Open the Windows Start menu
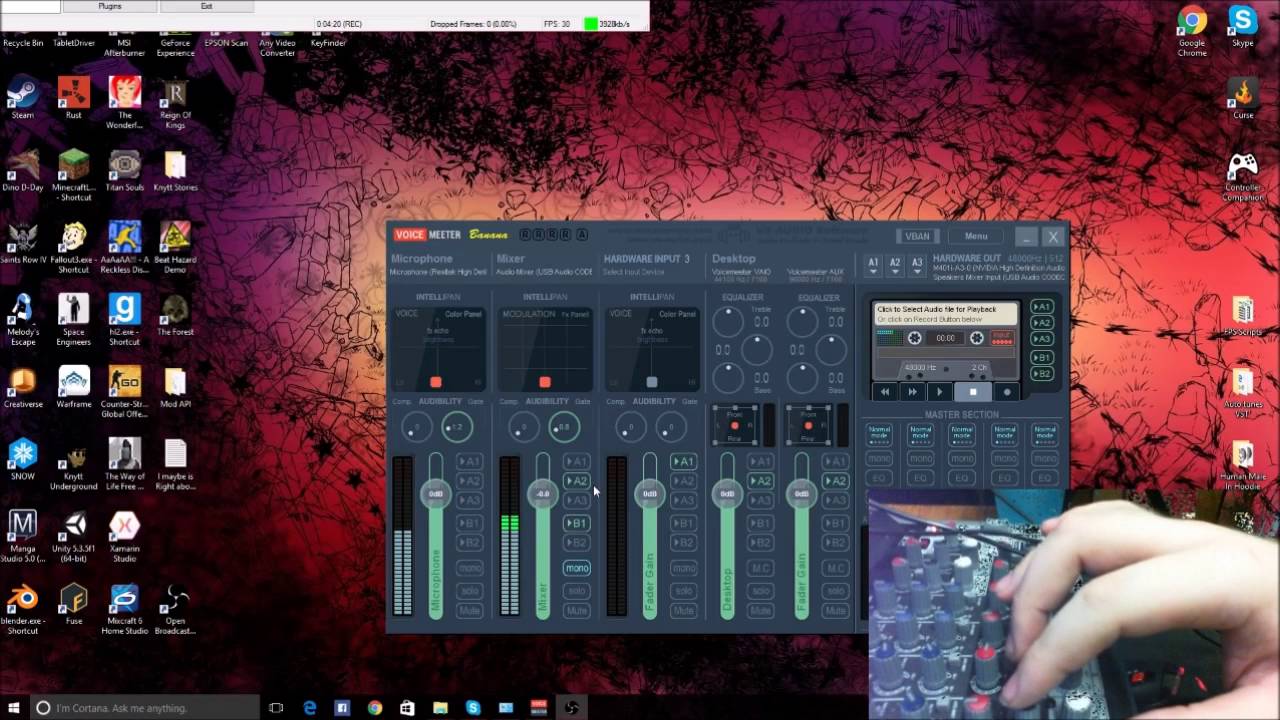Viewport: 1280px width, 720px height. (14, 708)
